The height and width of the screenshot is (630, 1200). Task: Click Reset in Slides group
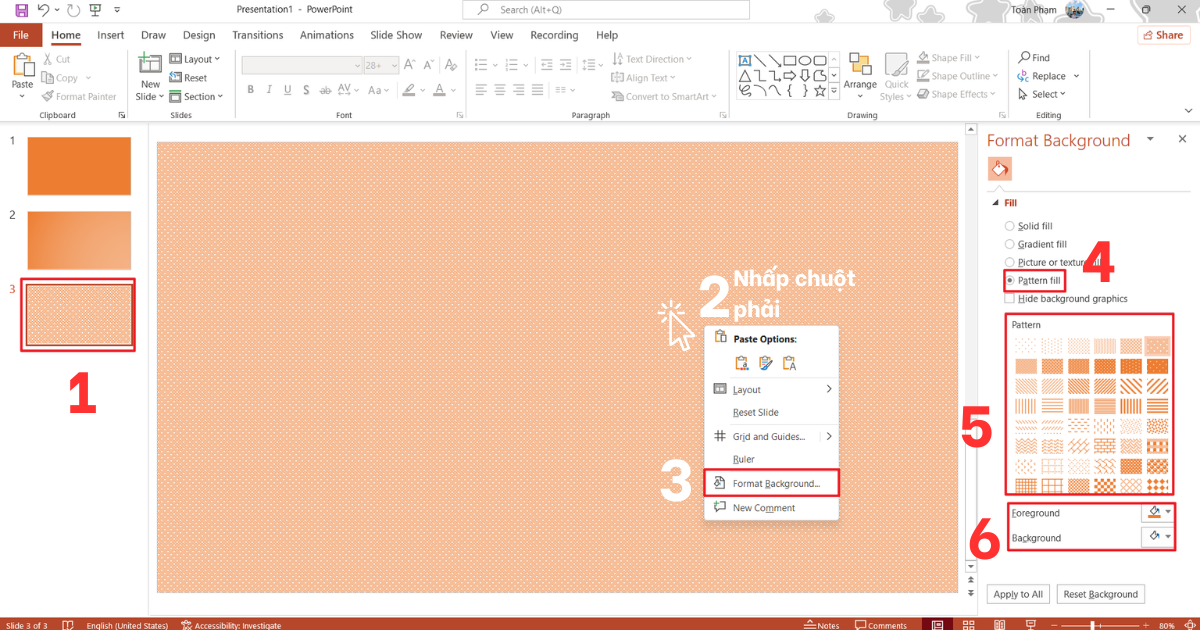point(189,77)
